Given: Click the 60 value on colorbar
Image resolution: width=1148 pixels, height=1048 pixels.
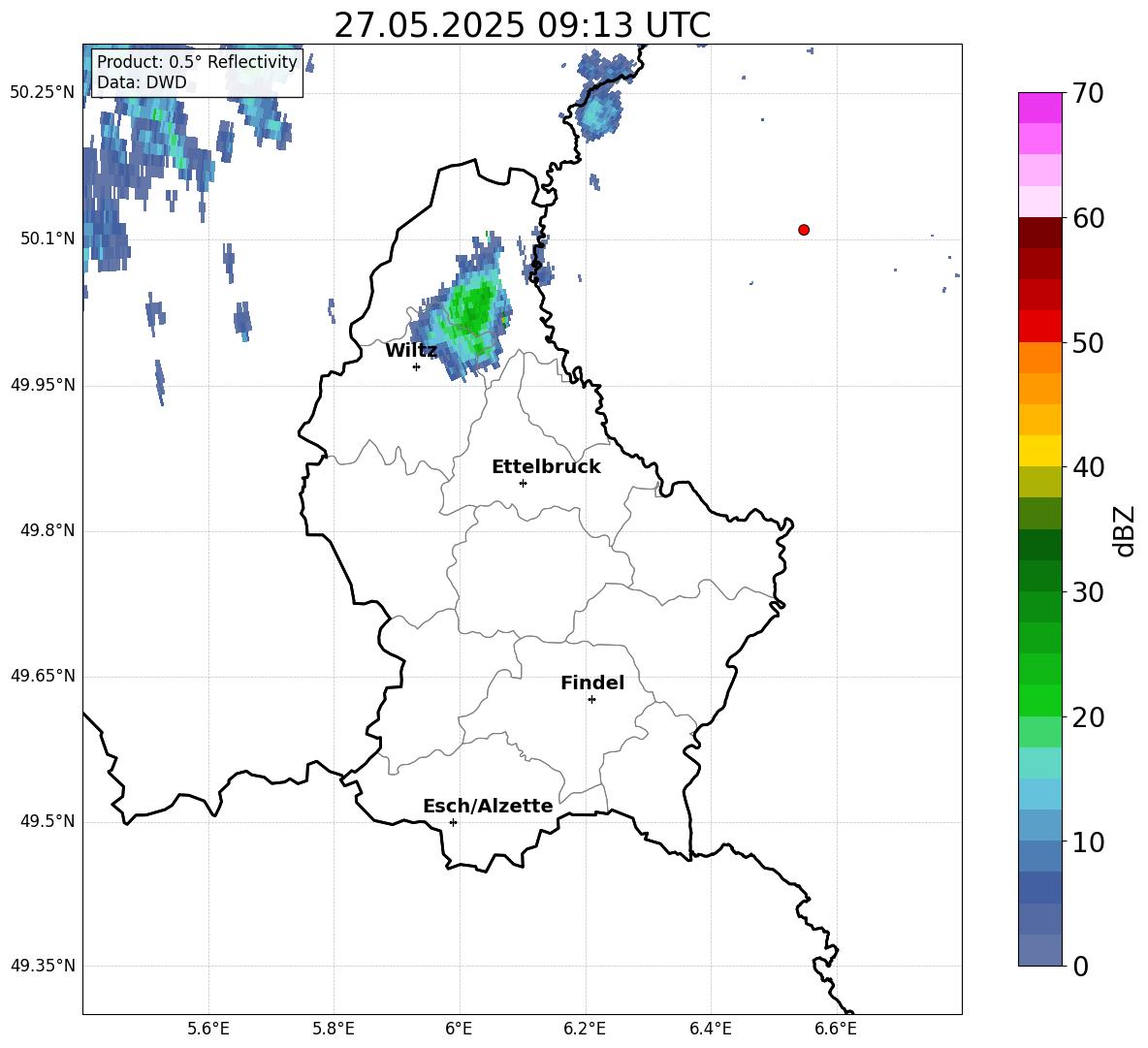Looking at the screenshot, I should [x=1089, y=218].
